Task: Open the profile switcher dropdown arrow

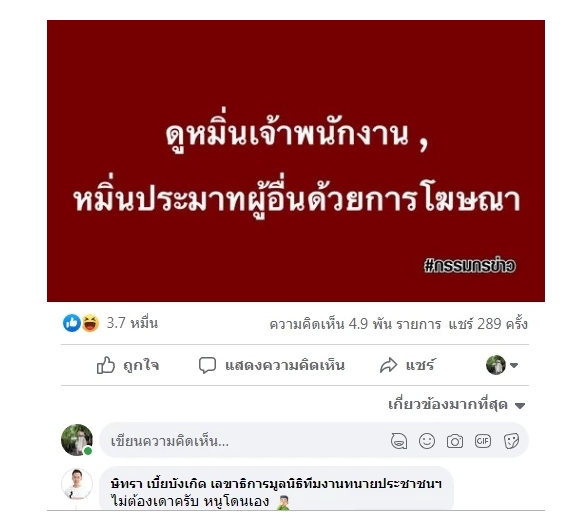Action: [x=514, y=365]
